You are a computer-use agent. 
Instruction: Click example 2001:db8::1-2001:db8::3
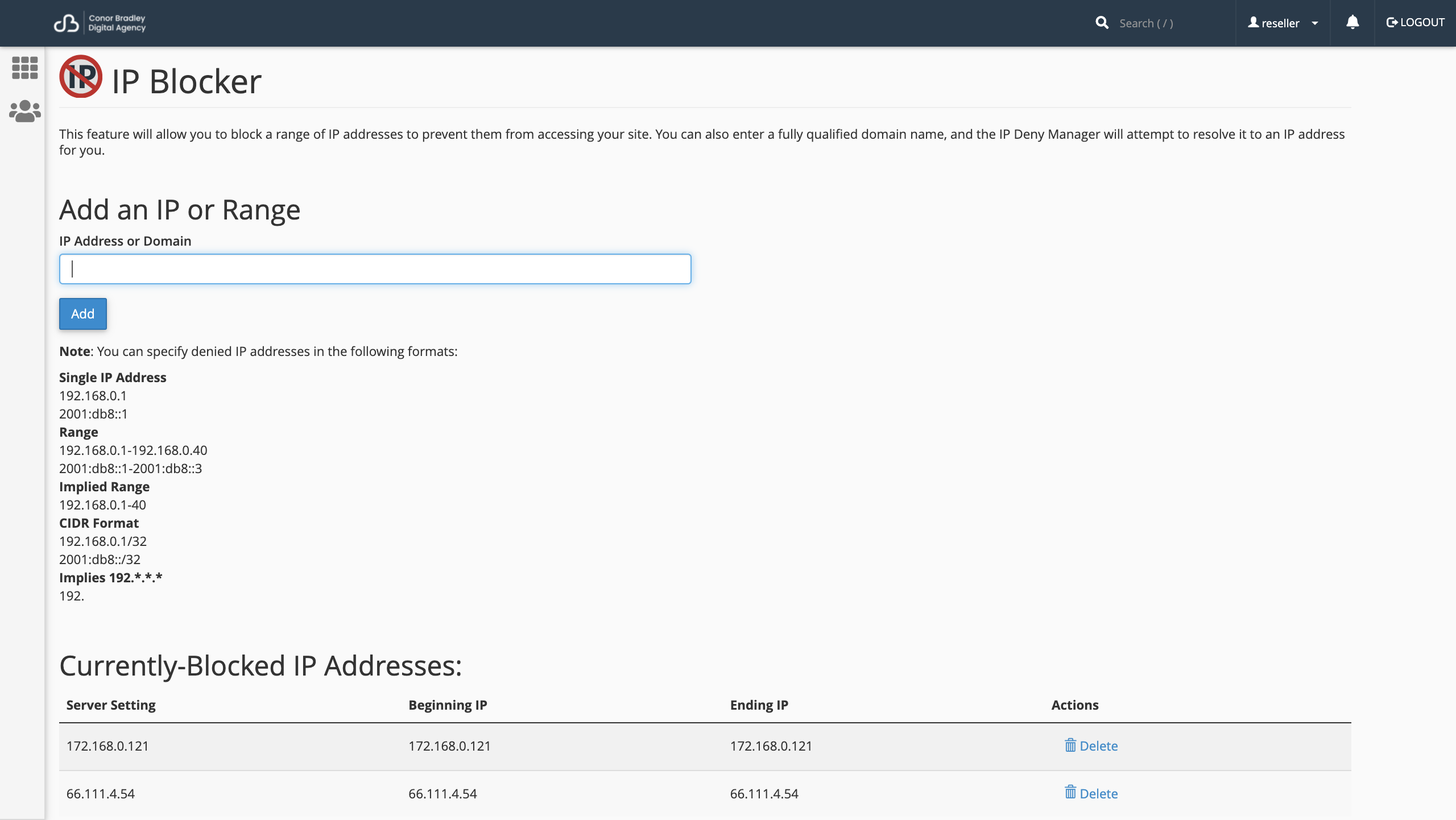point(131,468)
